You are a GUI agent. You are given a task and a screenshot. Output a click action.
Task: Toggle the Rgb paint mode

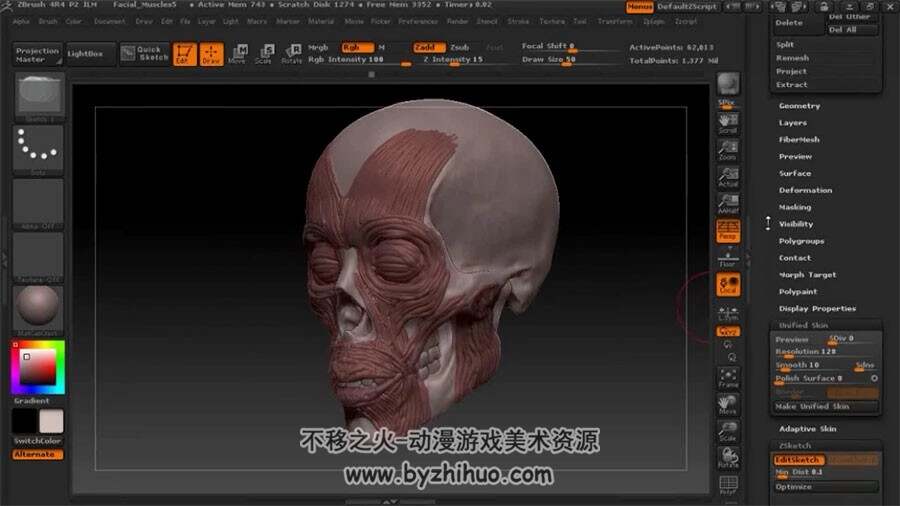(357, 47)
